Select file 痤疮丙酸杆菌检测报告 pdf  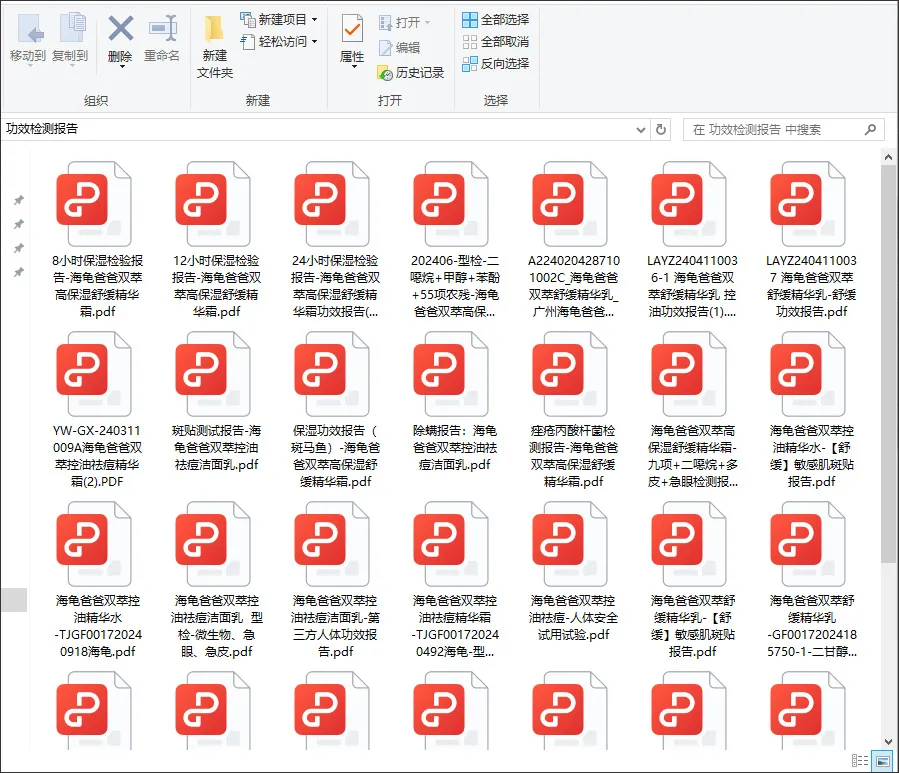point(573,409)
